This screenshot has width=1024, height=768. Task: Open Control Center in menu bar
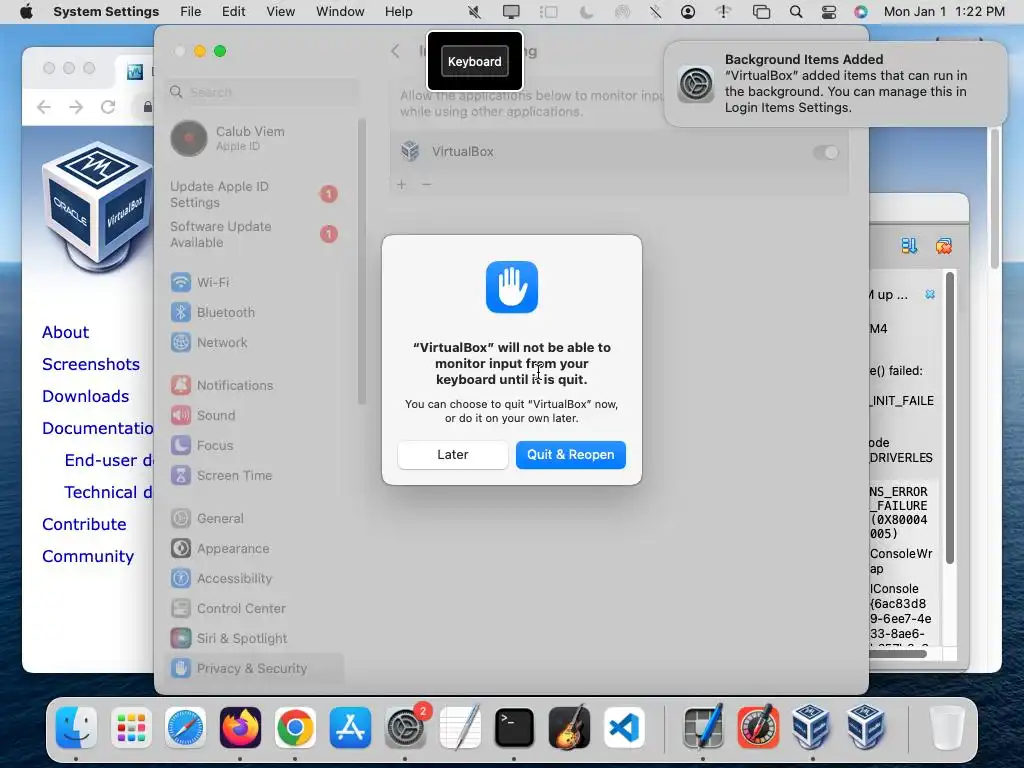(x=829, y=12)
